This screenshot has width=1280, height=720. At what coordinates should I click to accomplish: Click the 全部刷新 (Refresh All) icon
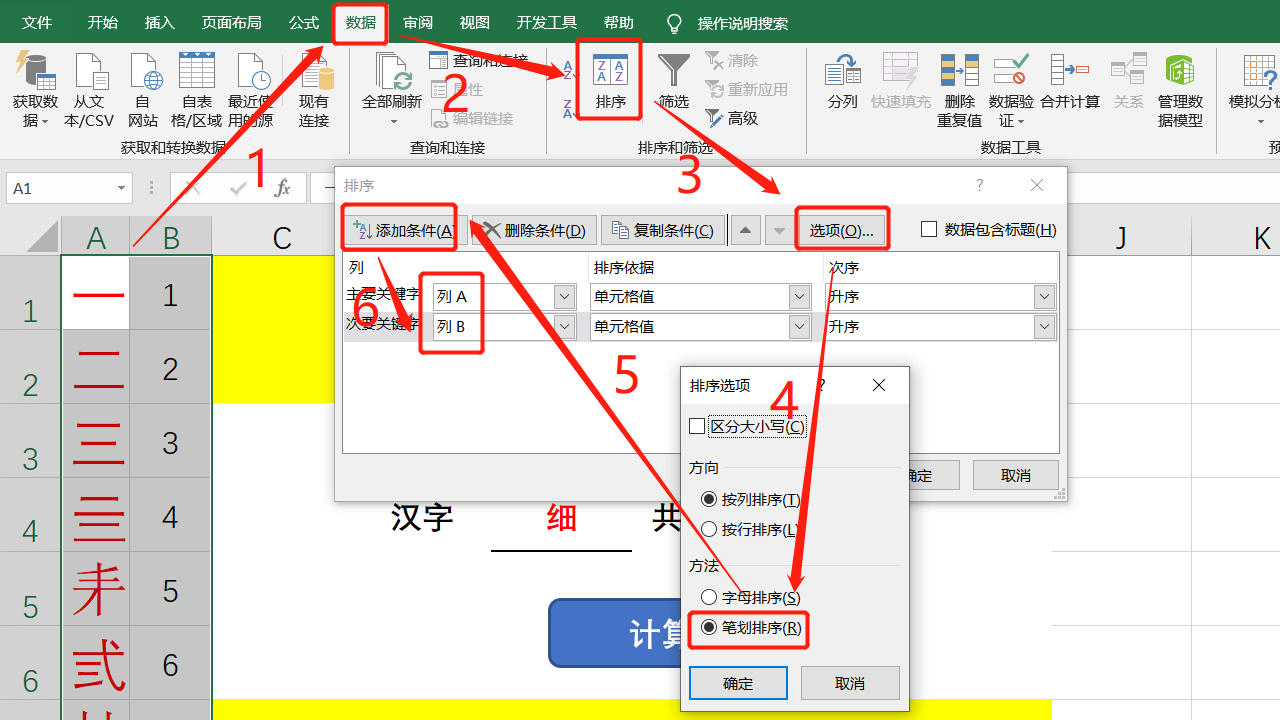[x=392, y=71]
